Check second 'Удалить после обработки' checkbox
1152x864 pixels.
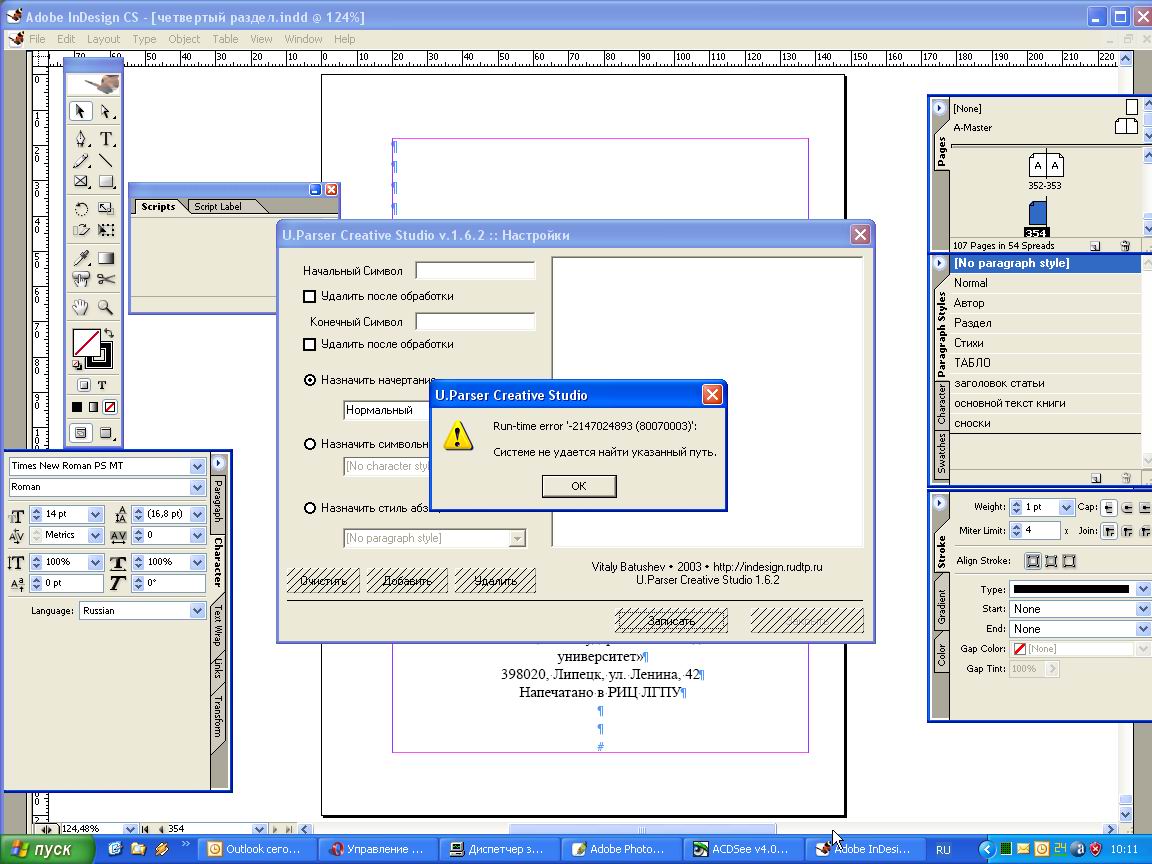(309, 344)
